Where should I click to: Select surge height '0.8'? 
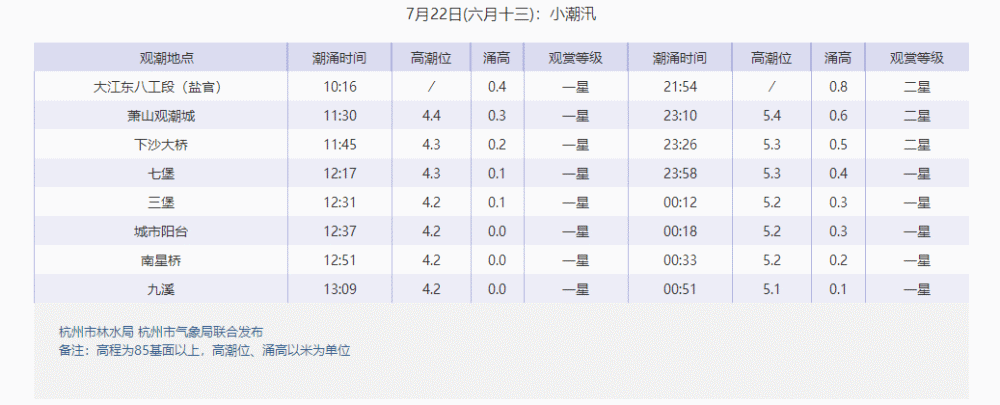pyautogui.click(x=838, y=87)
